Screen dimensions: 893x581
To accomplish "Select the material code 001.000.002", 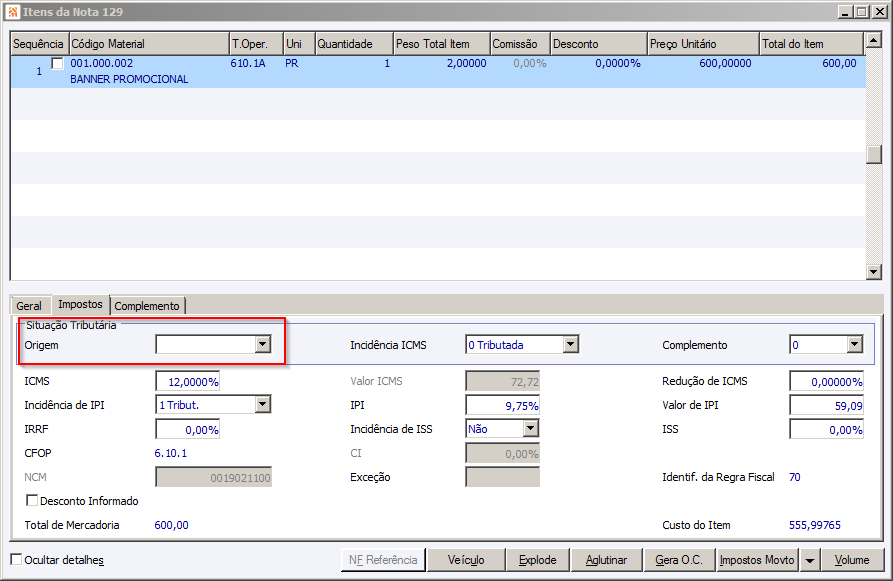I will [x=102, y=63].
